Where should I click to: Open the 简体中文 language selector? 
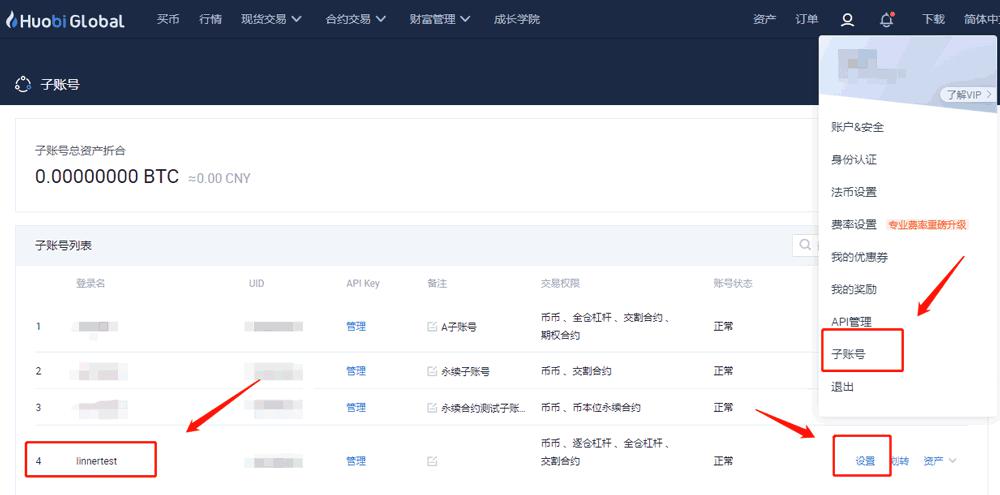click(x=982, y=19)
